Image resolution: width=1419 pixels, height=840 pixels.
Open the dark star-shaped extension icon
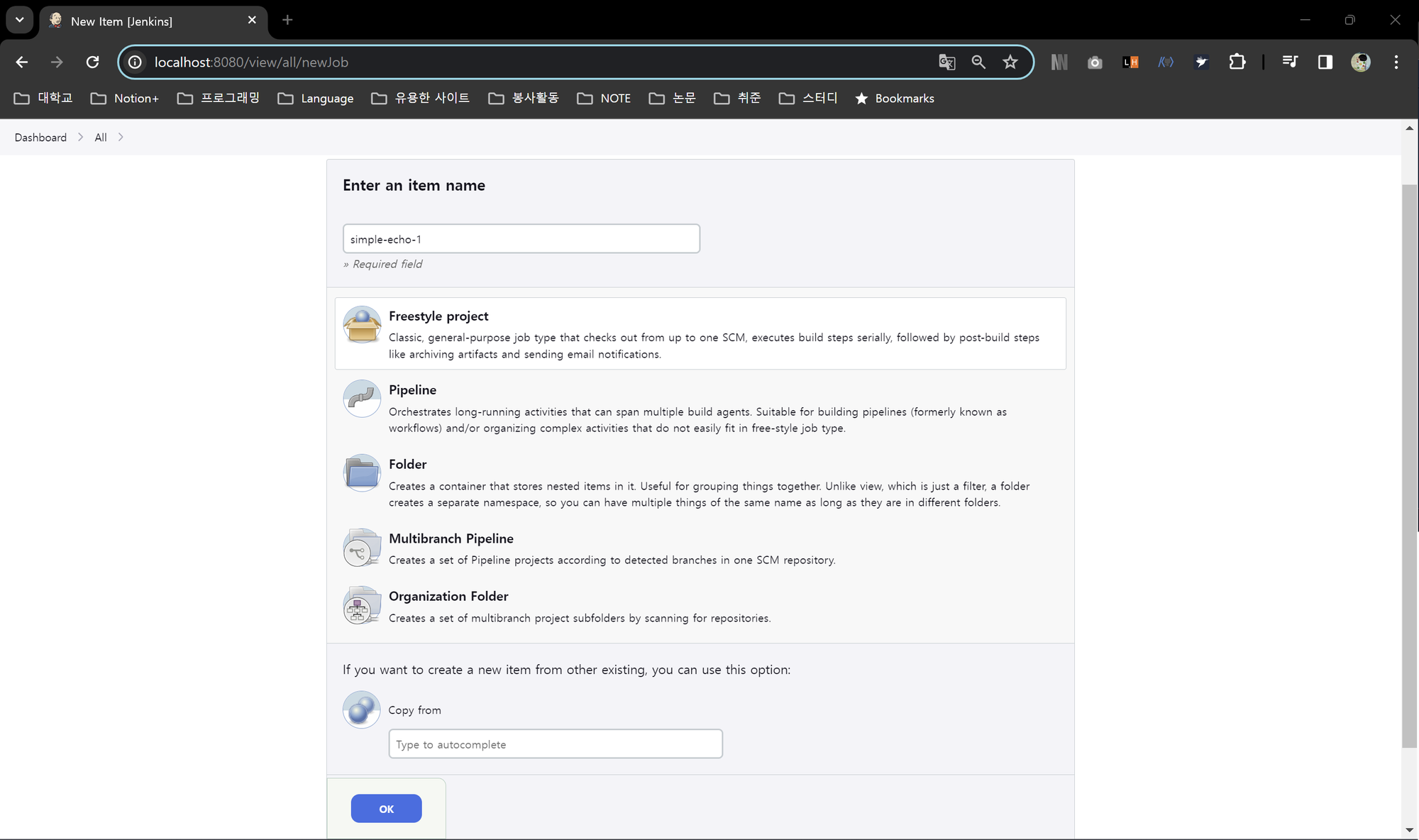tap(1201, 62)
